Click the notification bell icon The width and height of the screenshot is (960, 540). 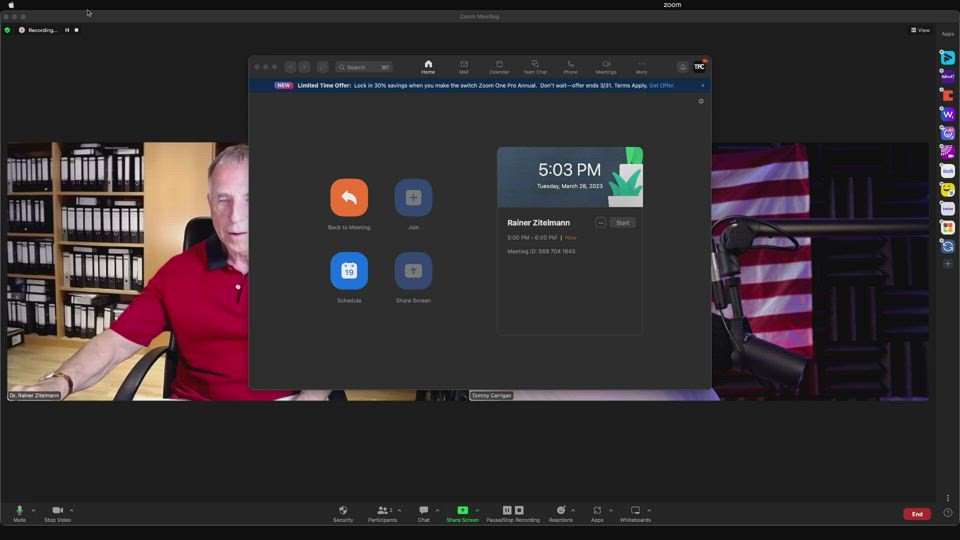tap(683, 67)
